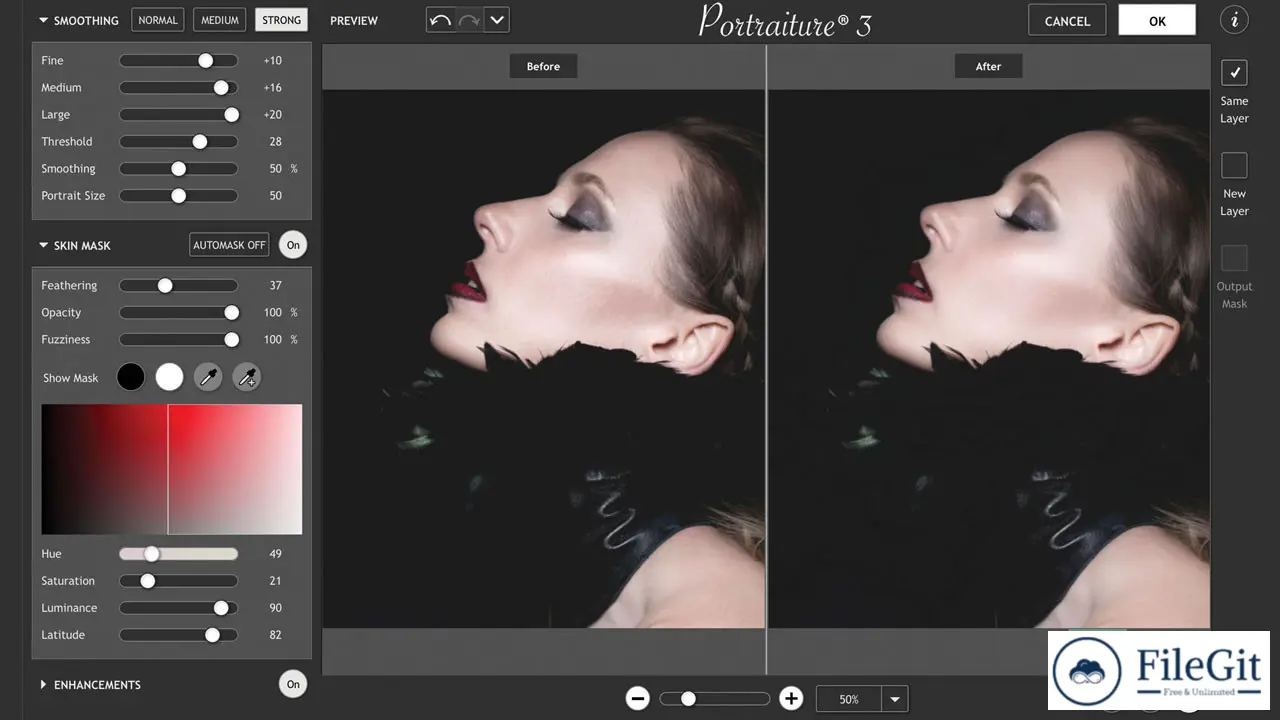Click the Fine slider handle
Viewport: 1280px width, 720px height.
[x=206, y=61]
